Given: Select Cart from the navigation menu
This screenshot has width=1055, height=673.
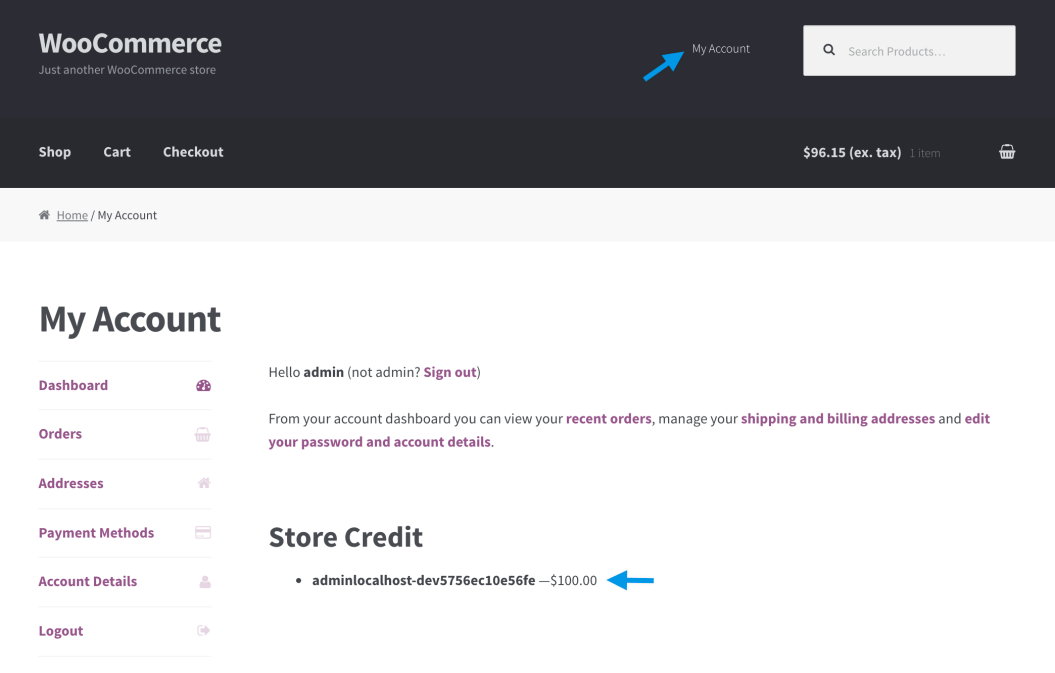Looking at the screenshot, I should pyautogui.click(x=116, y=152).
